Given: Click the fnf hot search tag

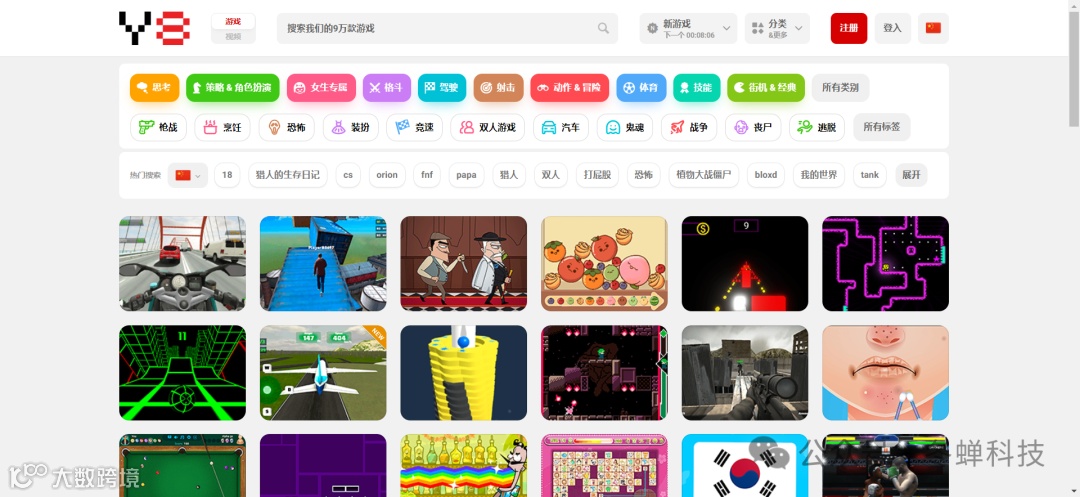Looking at the screenshot, I should tap(427, 176).
